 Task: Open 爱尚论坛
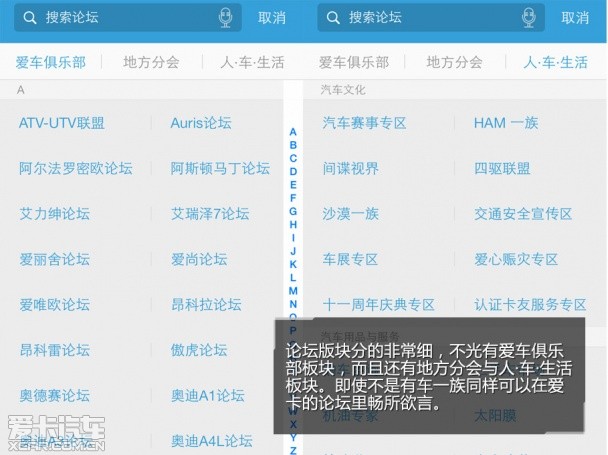coord(199,260)
